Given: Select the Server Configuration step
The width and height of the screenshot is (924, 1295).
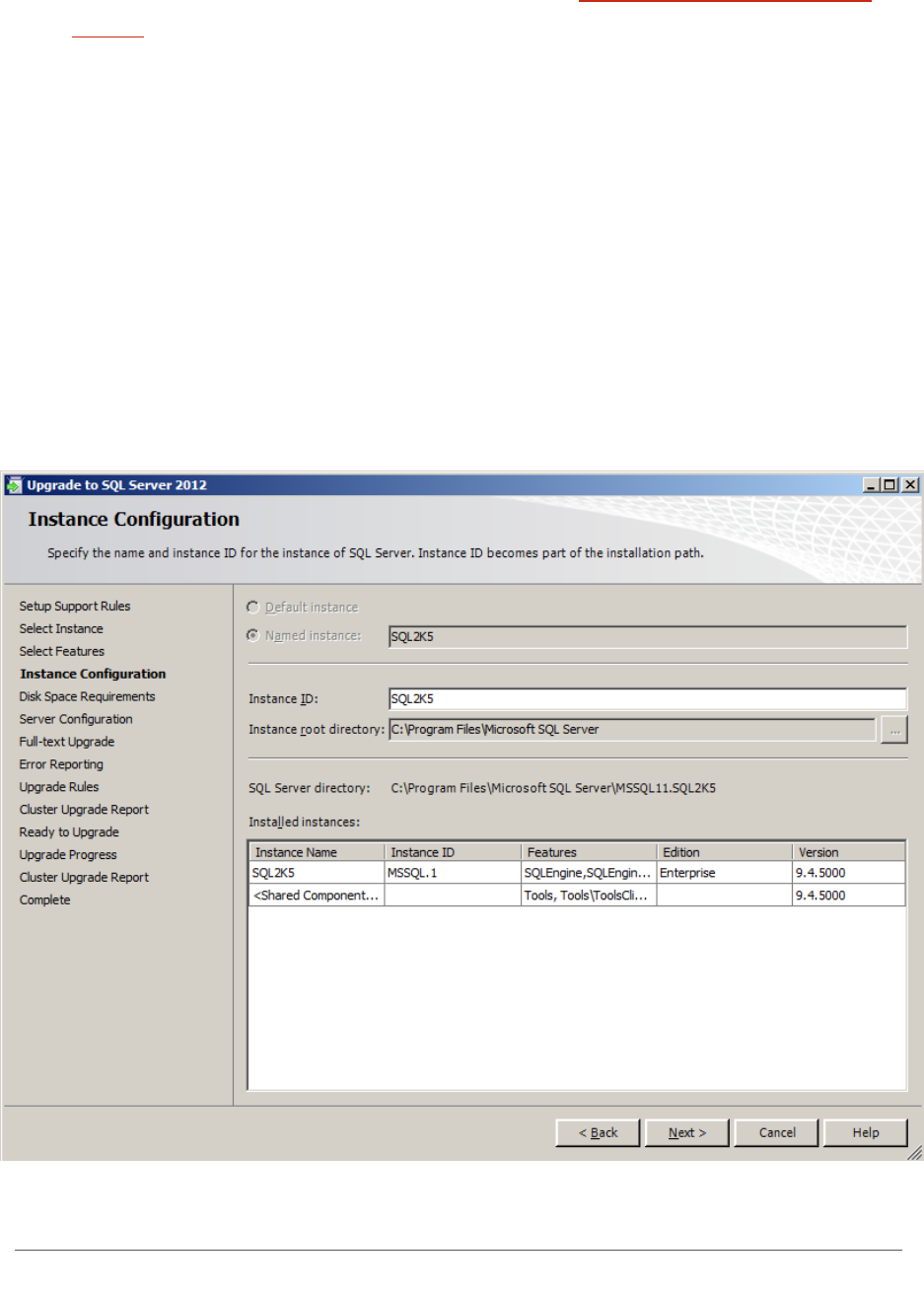Looking at the screenshot, I should tap(76, 720).
